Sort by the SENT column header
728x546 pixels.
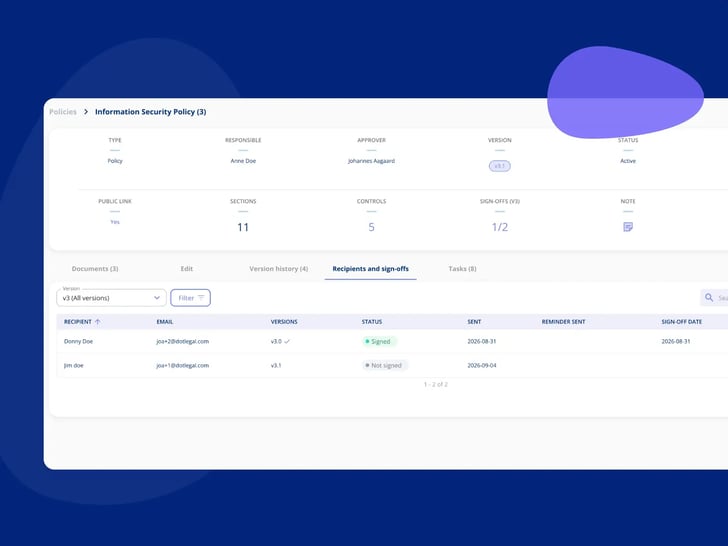click(474, 322)
